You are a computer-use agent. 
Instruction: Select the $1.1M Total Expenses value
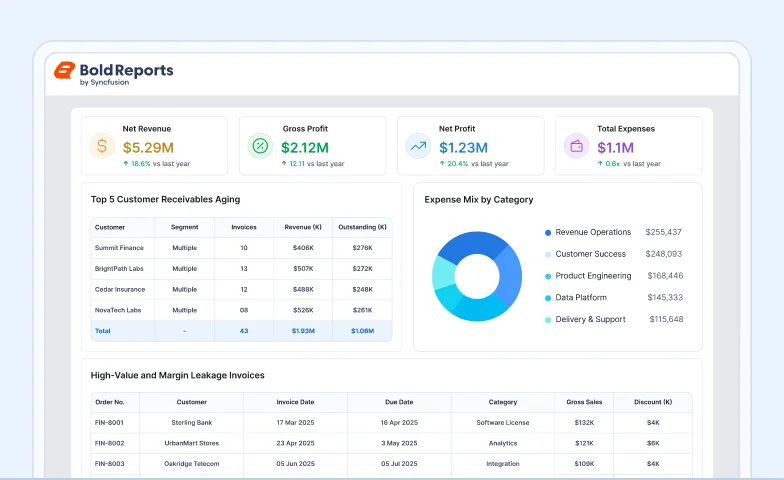tap(616, 148)
